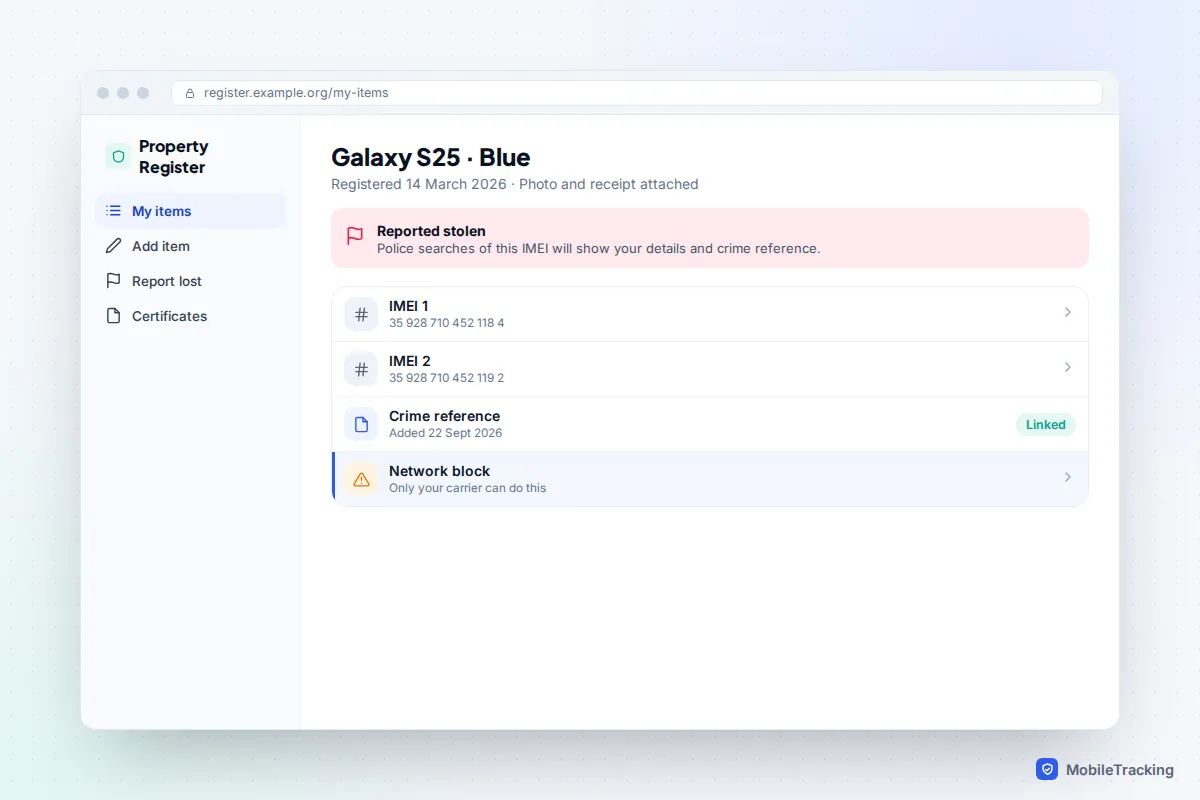The height and width of the screenshot is (800, 1200).
Task: Click the hash icon beside IMEI 1
Action: pyautogui.click(x=361, y=314)
